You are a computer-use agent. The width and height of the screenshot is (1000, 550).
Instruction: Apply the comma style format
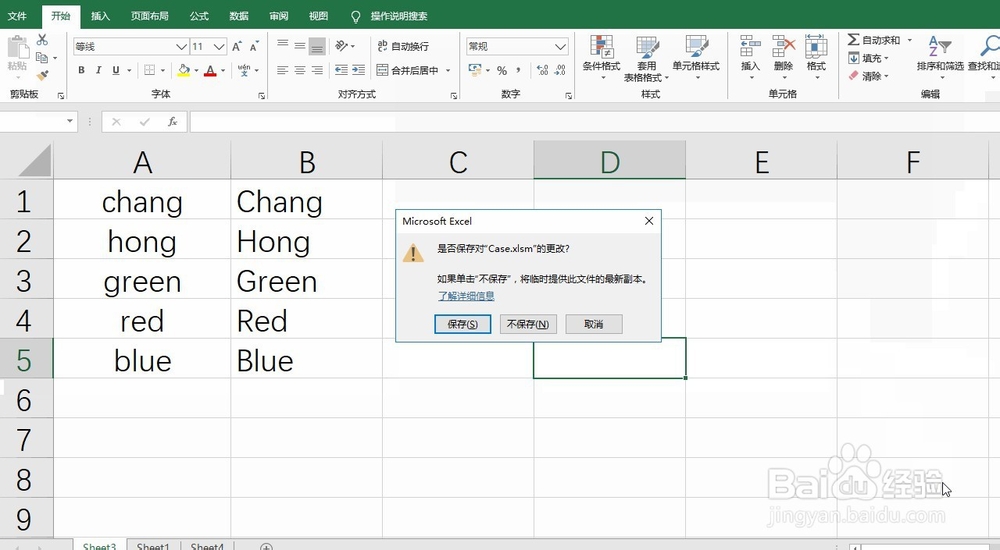click(518, 70)
